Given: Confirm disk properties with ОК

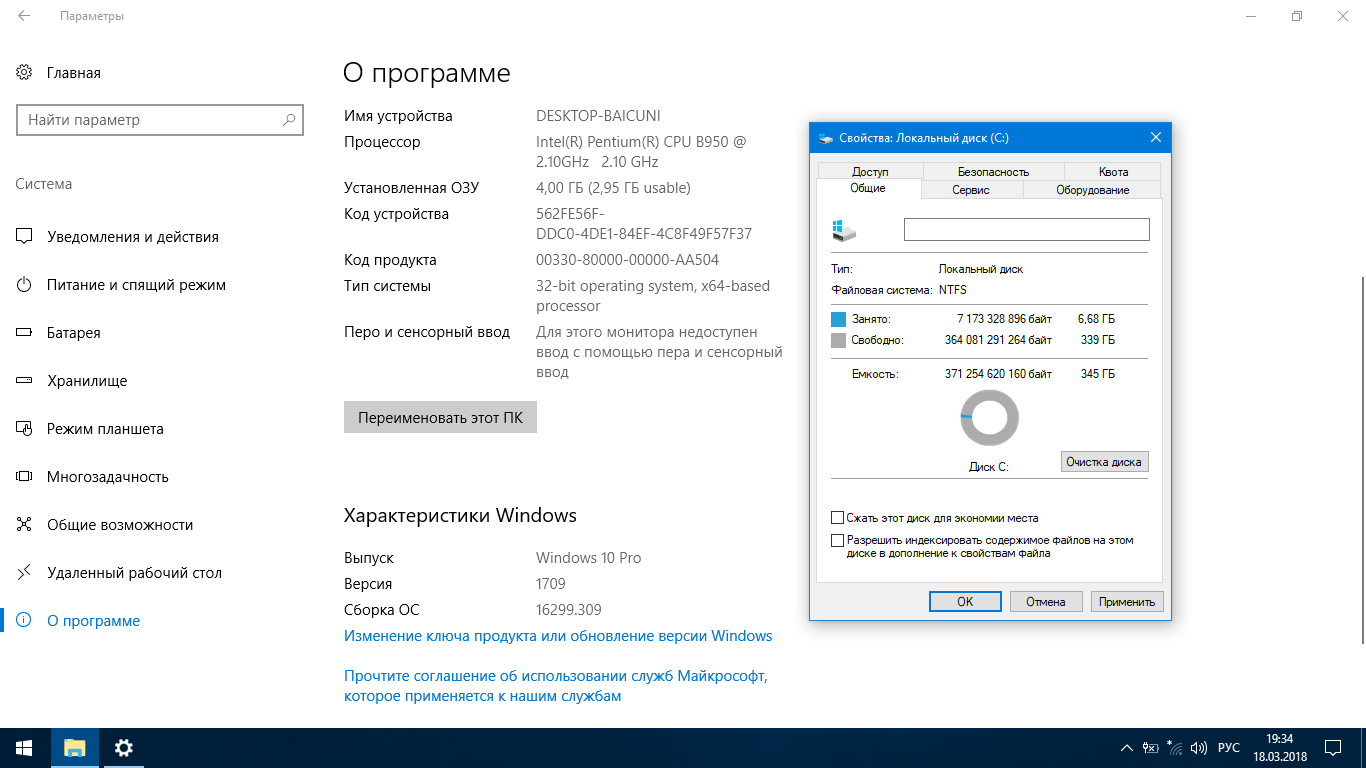Looking at the screenshot, I should tap(965, 601).
